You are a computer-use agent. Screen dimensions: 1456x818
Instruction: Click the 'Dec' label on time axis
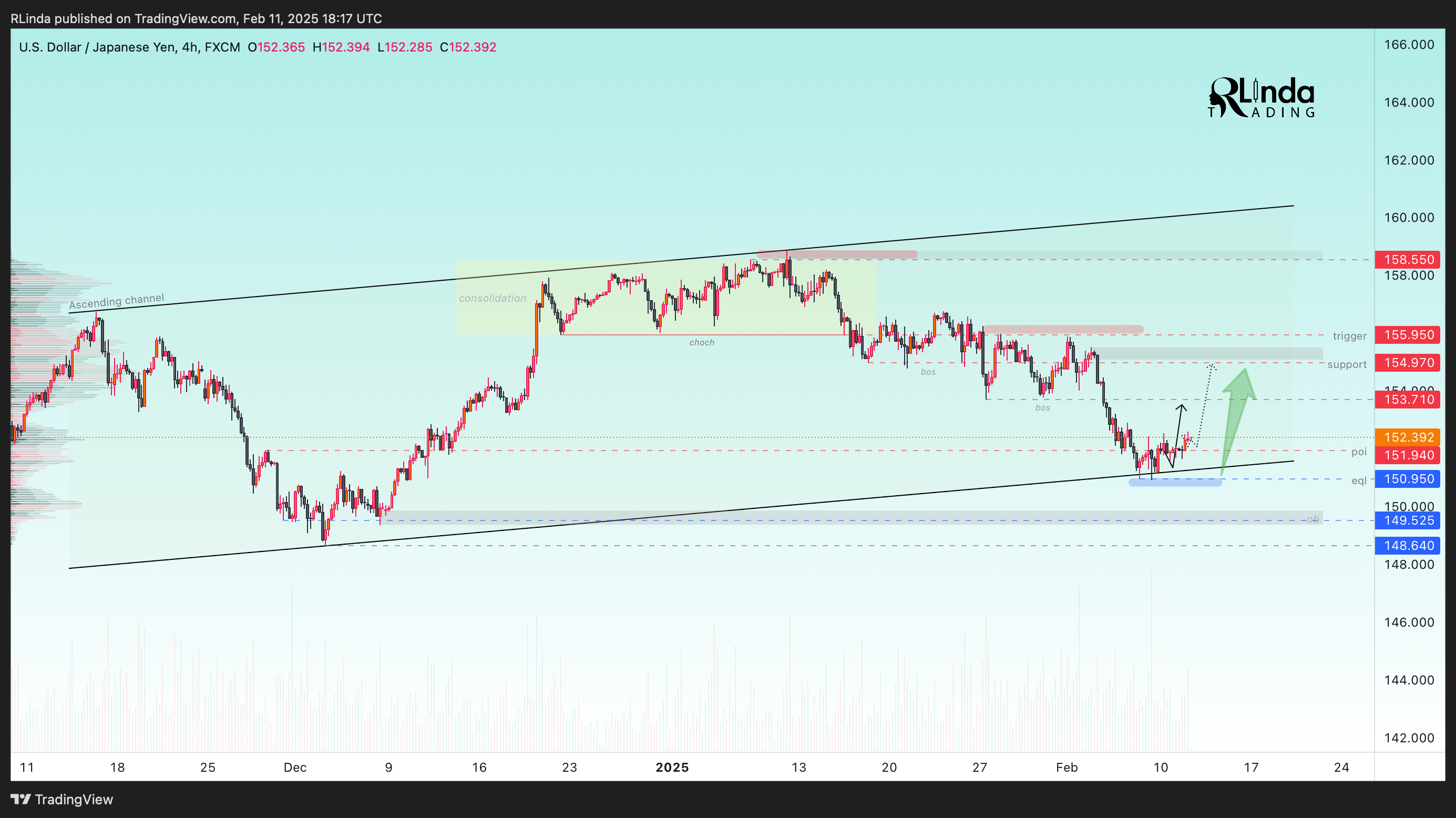pyautogui.click(x=295, y=767)
